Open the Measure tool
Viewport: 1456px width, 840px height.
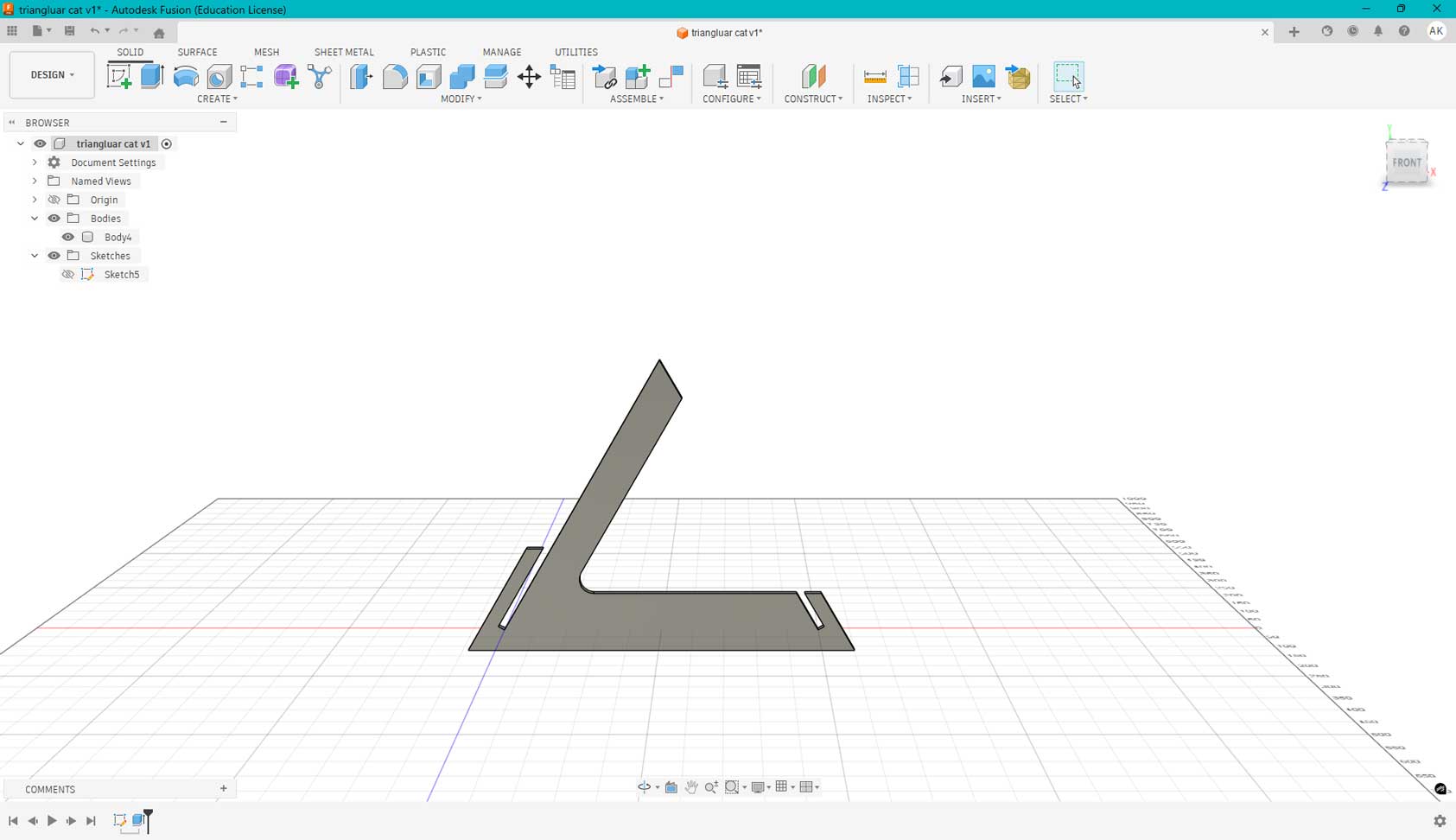pyautogui.click(x=875, y=76)
